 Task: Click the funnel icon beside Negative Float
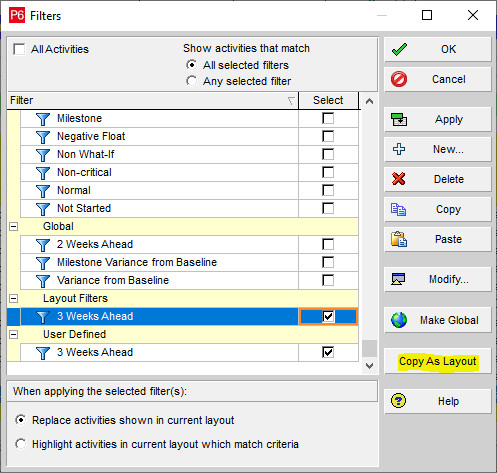pyautogui.click(x=43, y=137)
